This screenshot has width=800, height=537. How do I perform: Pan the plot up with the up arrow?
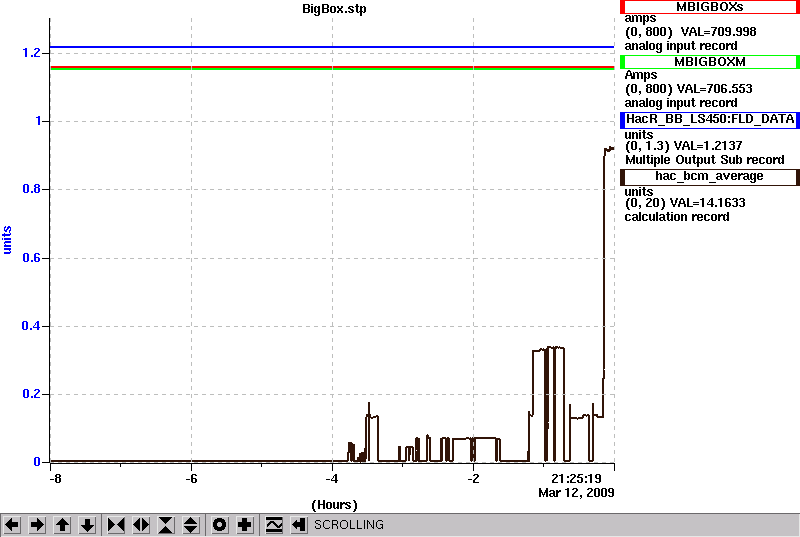62,525
